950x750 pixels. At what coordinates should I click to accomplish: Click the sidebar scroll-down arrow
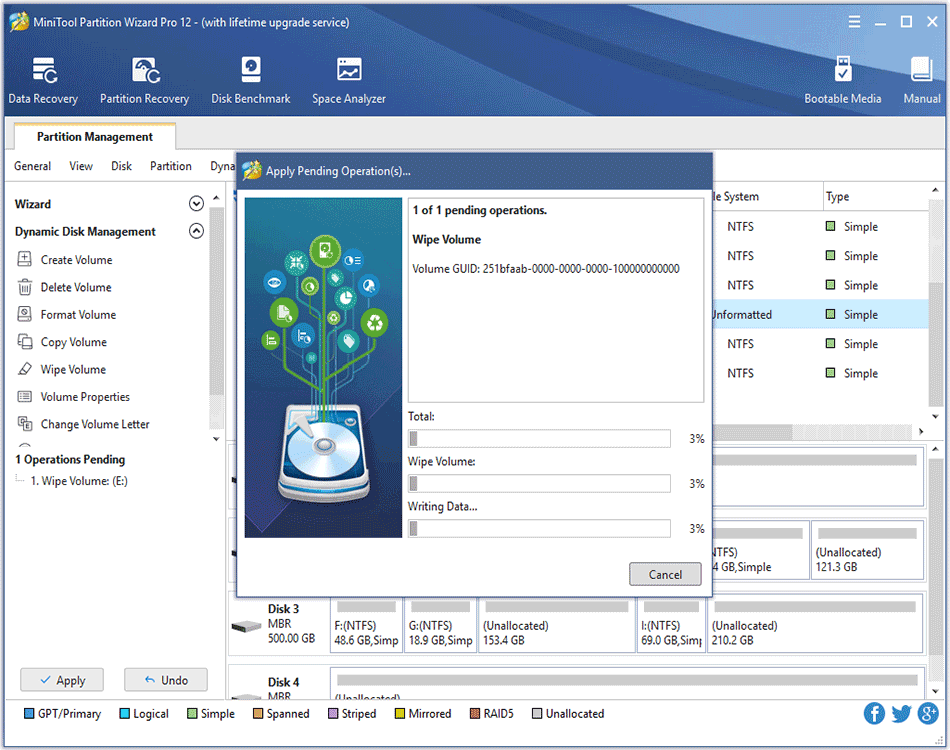pos(216,439)
